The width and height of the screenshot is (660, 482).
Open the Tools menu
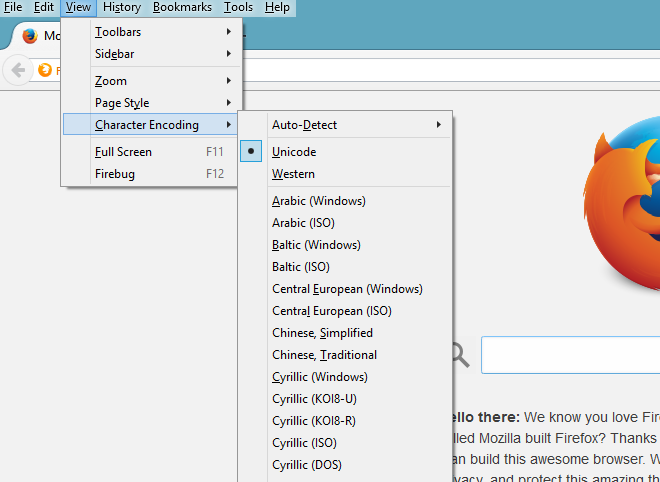point(238,8)
